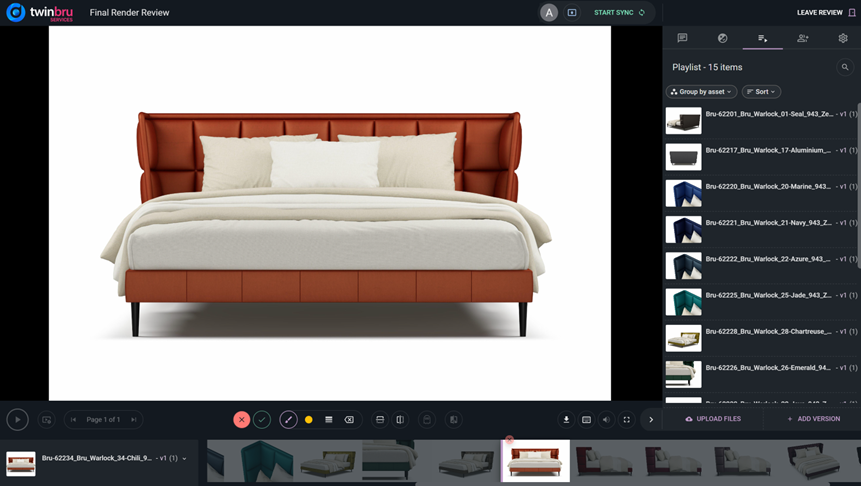
Task: Expand Group by asset dropdown
Action: pos(701,92)
